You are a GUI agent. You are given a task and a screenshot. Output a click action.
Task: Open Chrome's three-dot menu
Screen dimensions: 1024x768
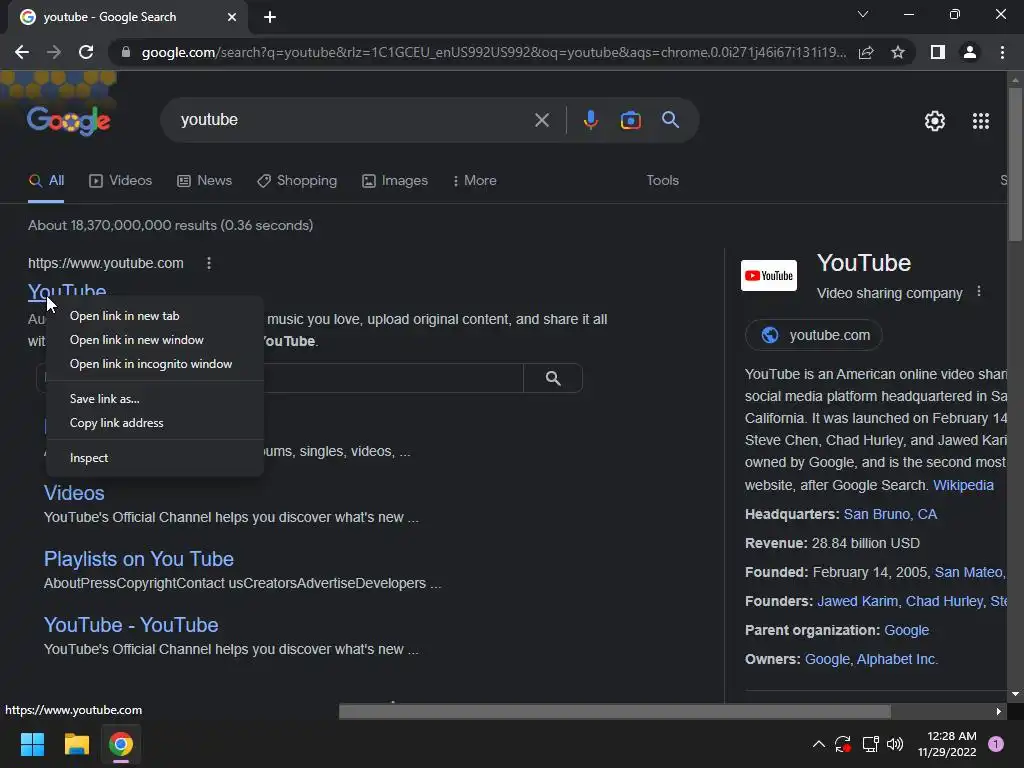[1002, 52]
